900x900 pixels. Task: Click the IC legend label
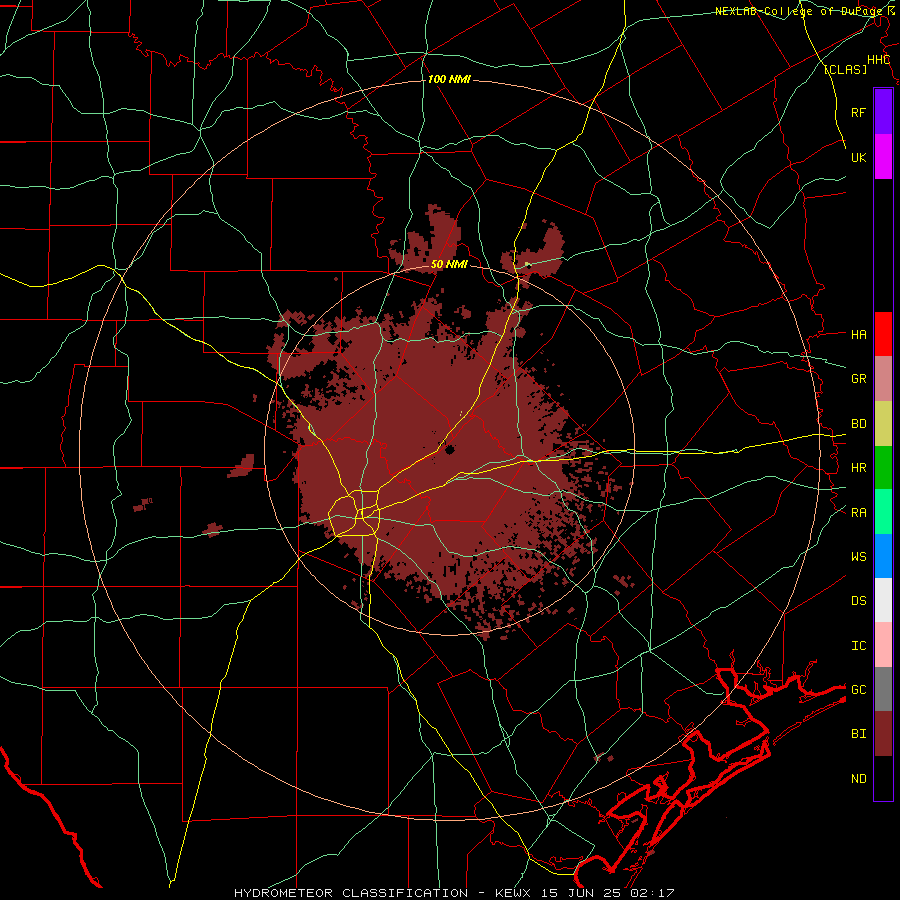tap(858, 646)
